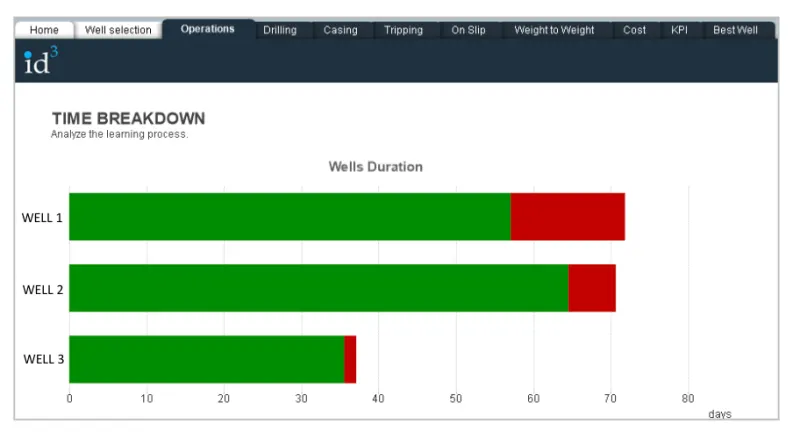Click the Wells Duration chart title
800x446 pixels.
pos(376,167)
